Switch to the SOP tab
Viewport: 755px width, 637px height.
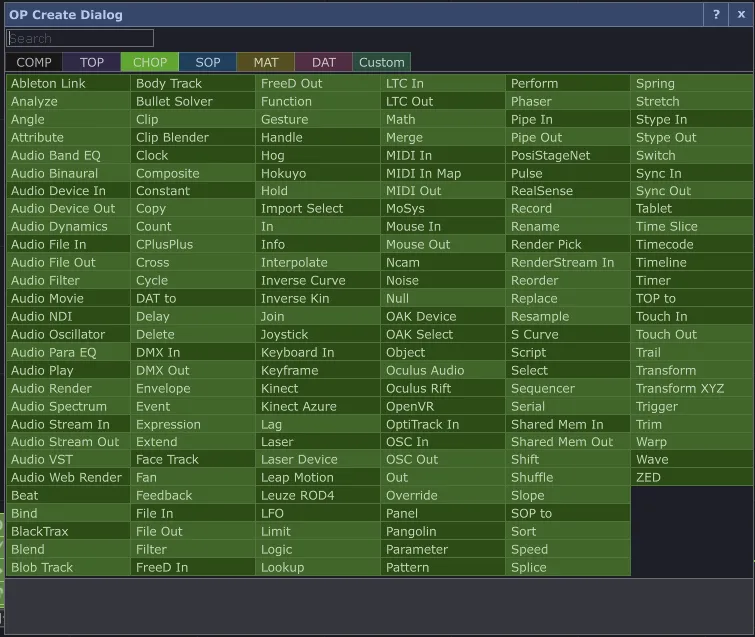tap(208, 62)
